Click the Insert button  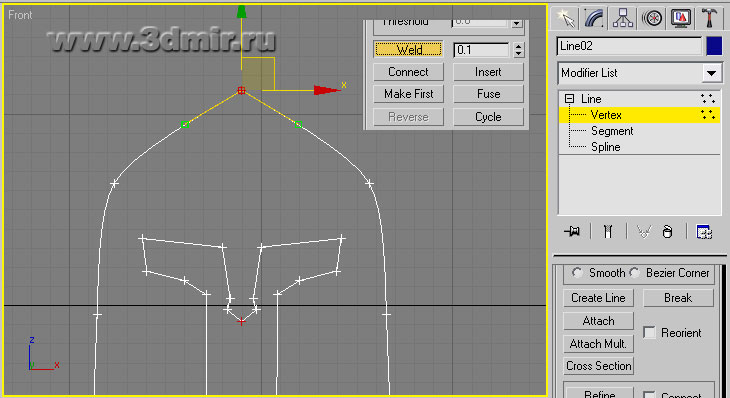(488, 72)
